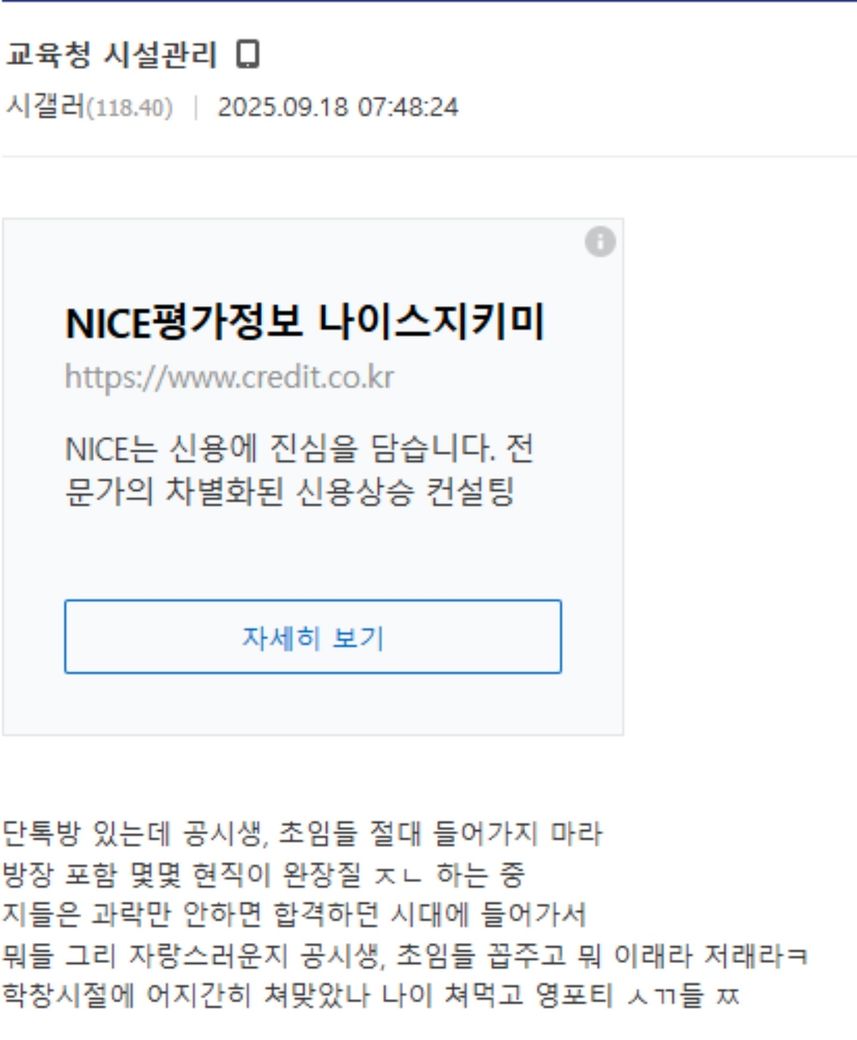
Task: Click the author name 시갤러
Action: click(x=45, y=106)
